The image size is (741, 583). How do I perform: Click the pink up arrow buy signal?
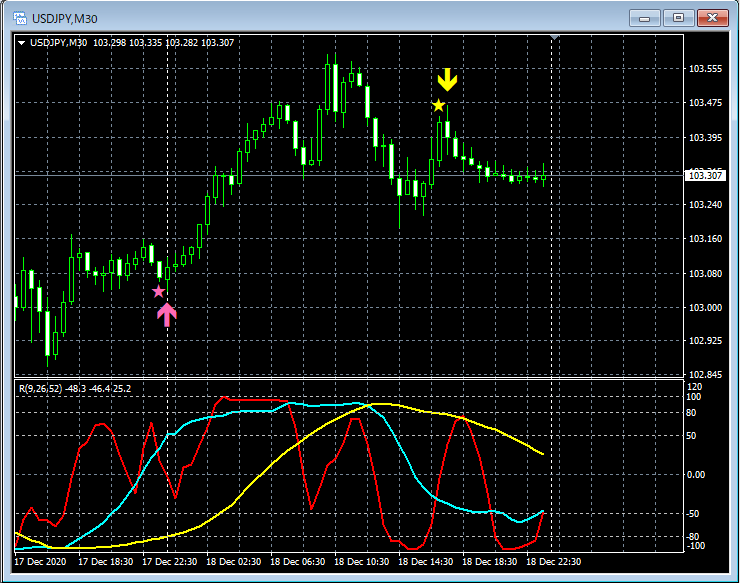pyautogui.click(x=167, y=314)
